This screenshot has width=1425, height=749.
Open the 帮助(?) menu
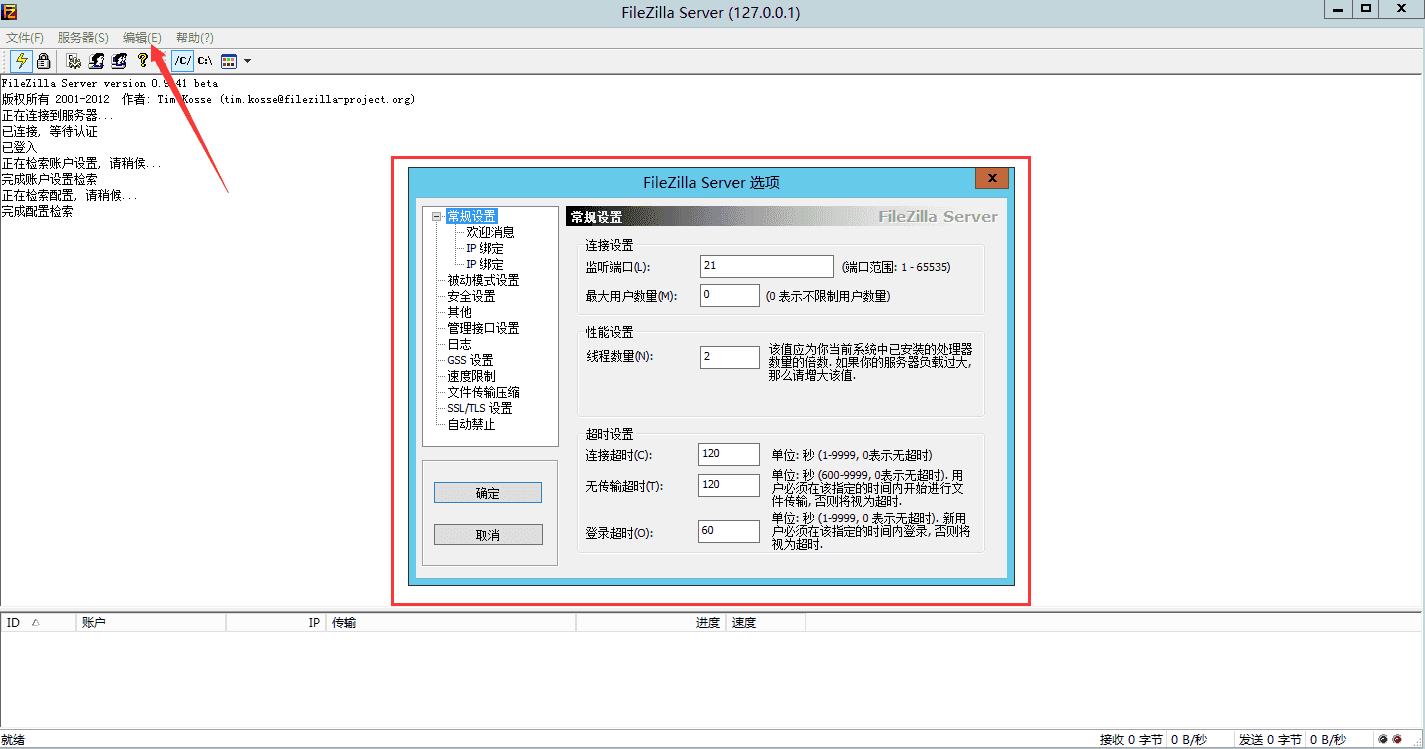(194, 38)
